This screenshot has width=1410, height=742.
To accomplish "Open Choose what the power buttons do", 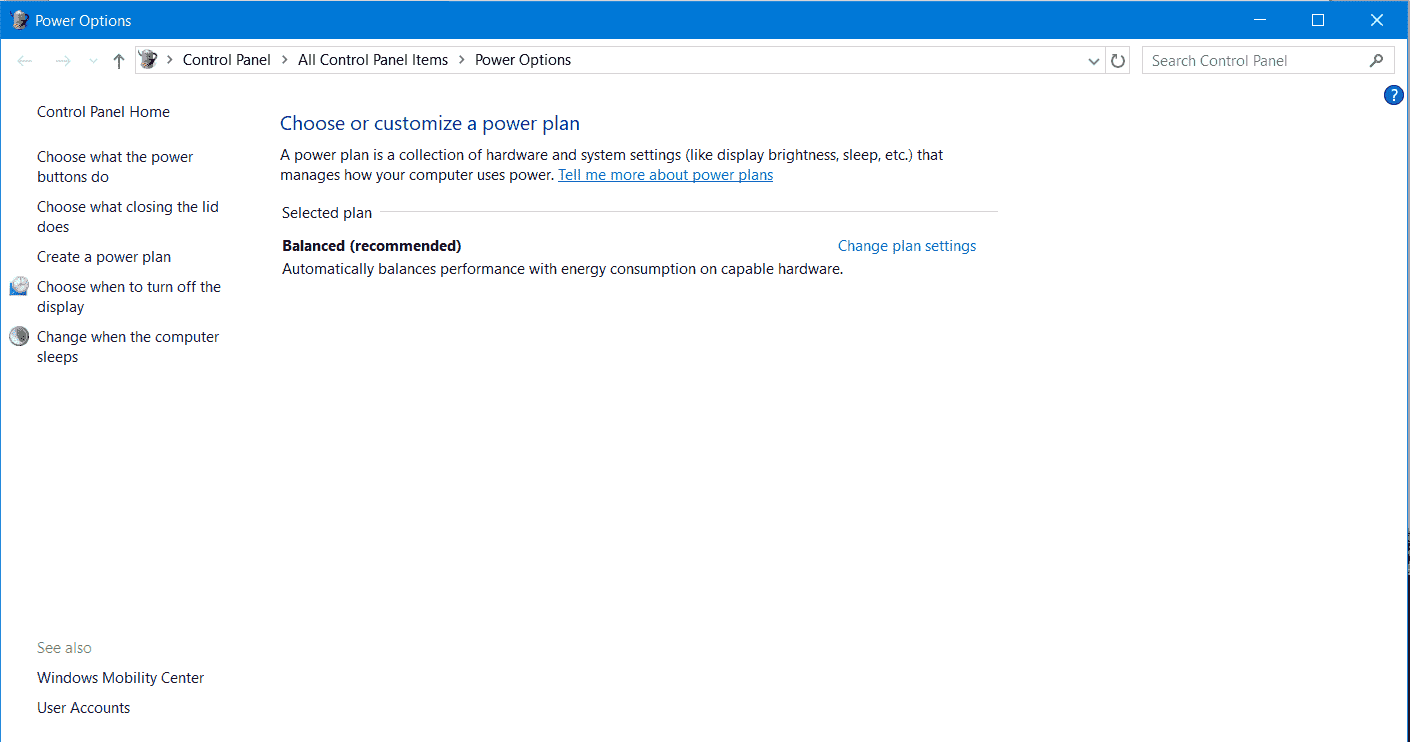I will click(115, 167).
